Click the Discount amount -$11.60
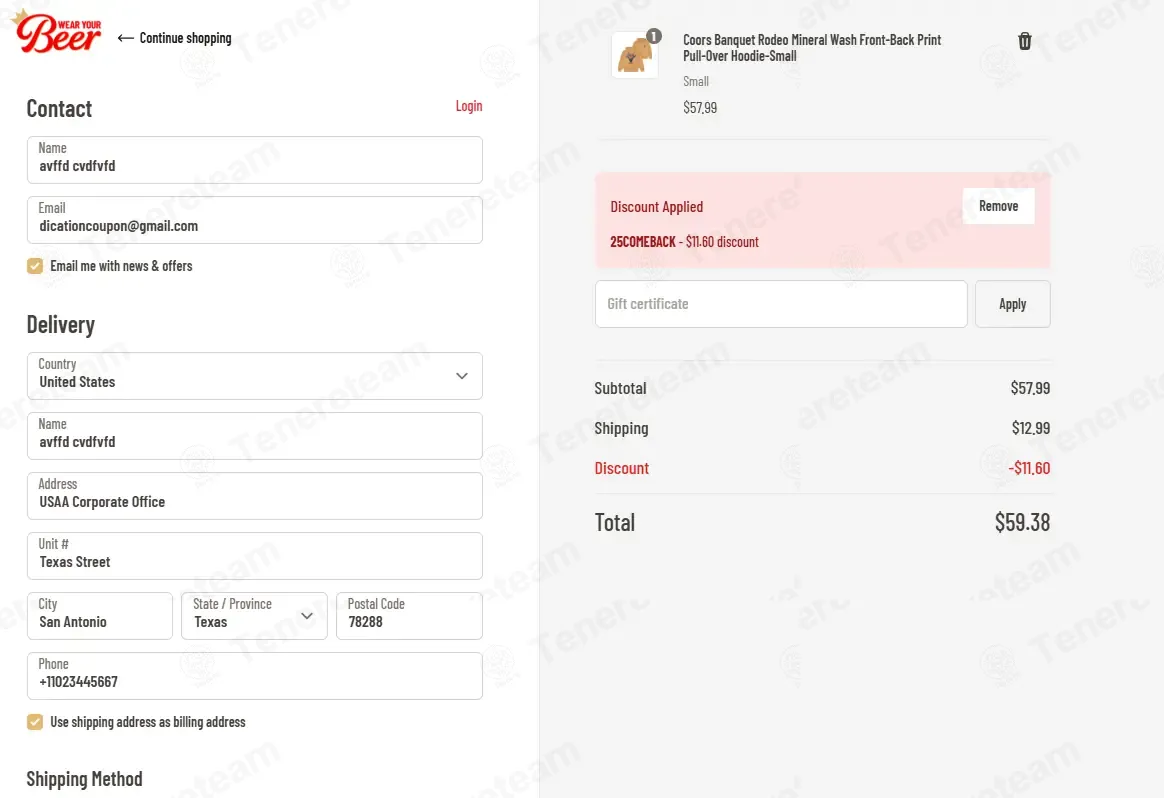1164x798 pixels. (1029, 468)
